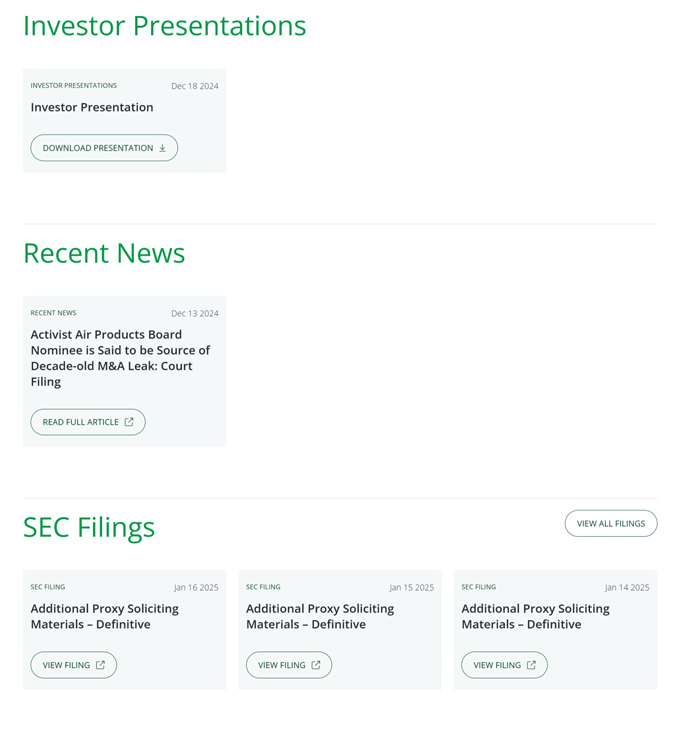Click the Recent News section heading

(x=104, y=253)
